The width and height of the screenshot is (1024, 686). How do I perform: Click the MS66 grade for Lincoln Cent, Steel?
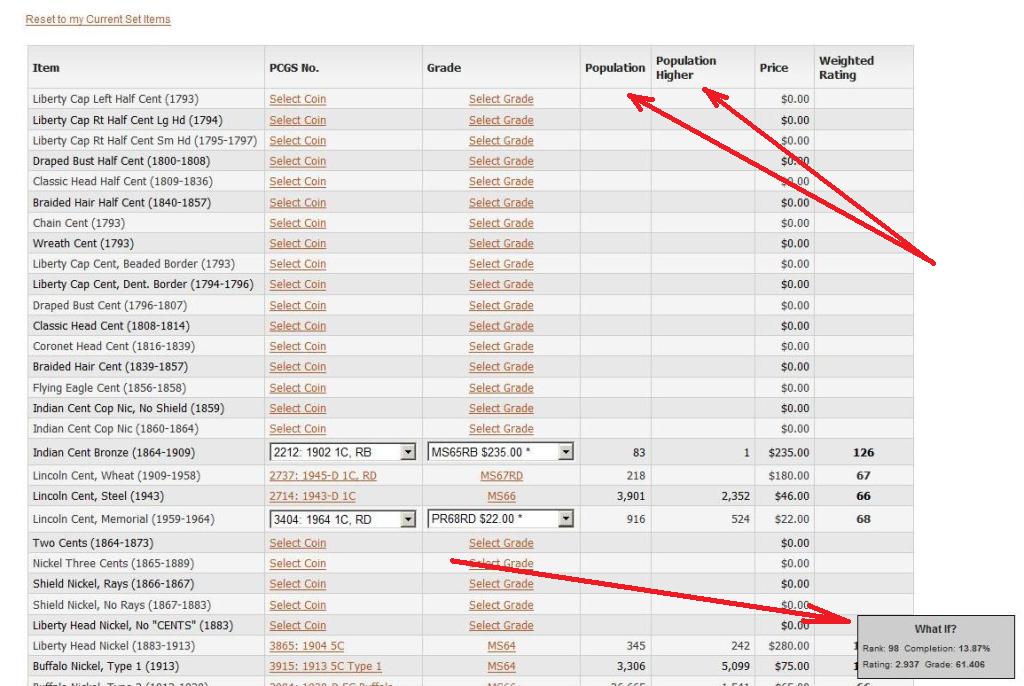point(501,496)
